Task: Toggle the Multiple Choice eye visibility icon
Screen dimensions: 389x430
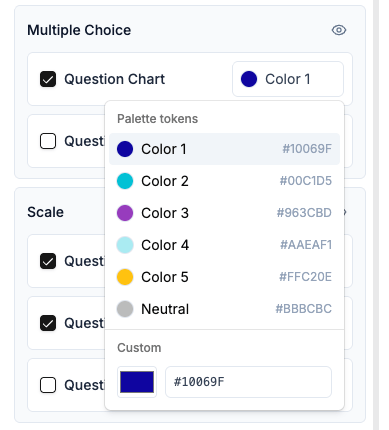Action: [x=339, y=30]
